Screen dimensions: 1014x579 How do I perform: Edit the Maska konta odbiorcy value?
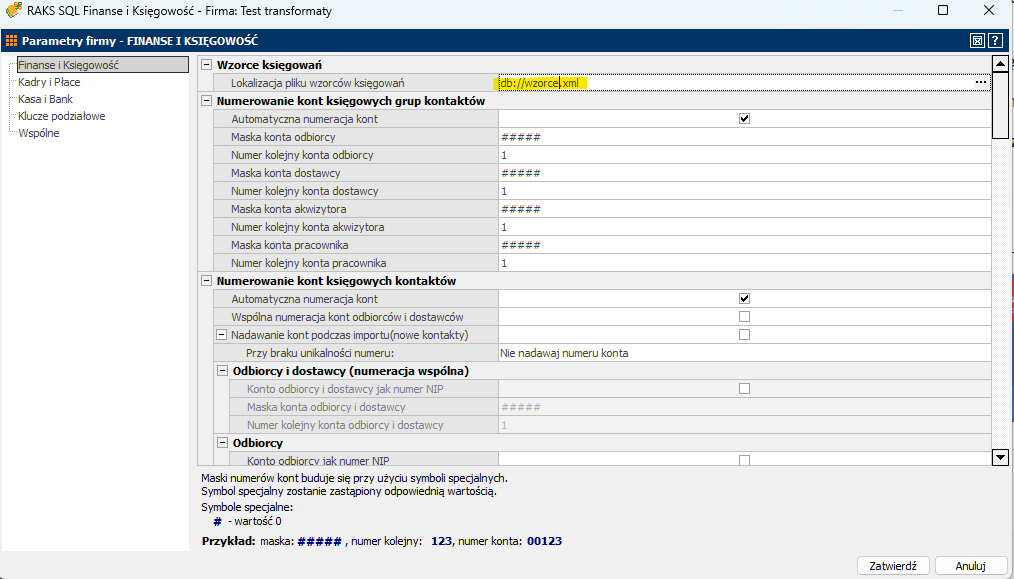[x=744, y=137]
